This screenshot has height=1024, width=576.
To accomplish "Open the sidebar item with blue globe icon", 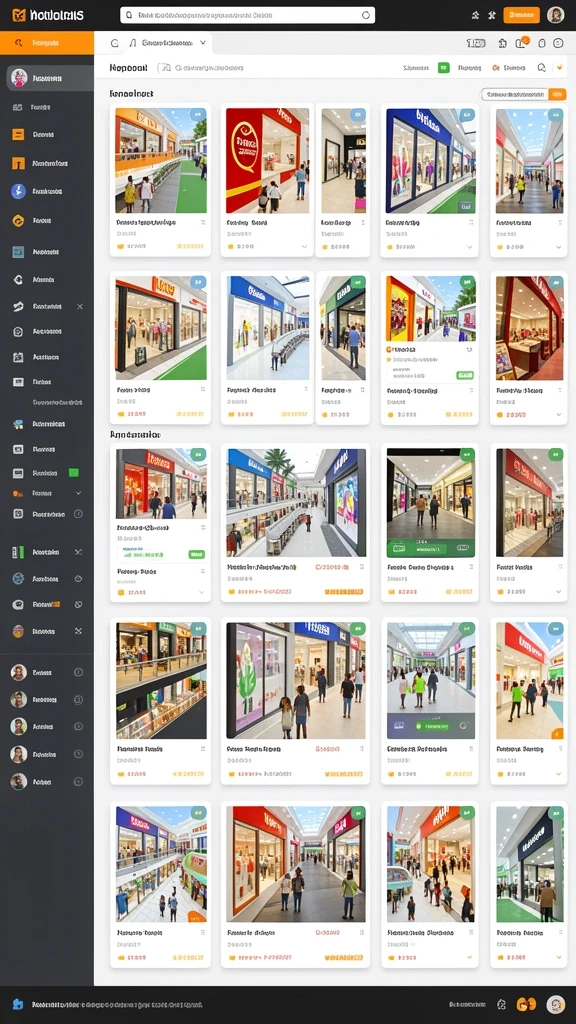I will [47, 579].
